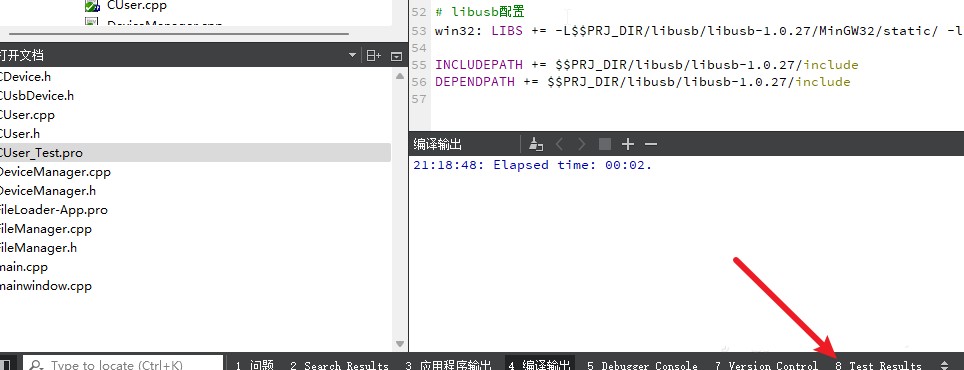Open the 3 应用程序输出 tab

pyautogui.click(x=449, y=365)
